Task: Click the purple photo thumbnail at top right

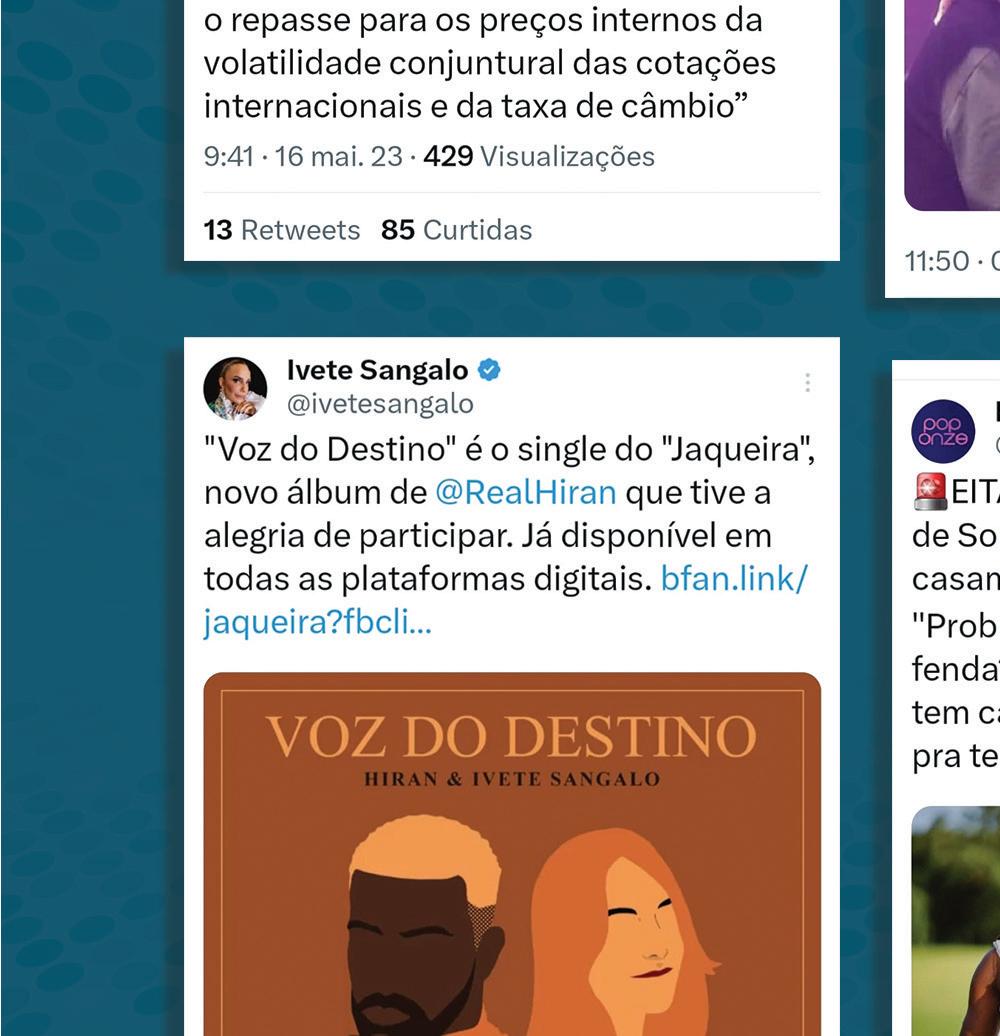Action: click(952, 106)
